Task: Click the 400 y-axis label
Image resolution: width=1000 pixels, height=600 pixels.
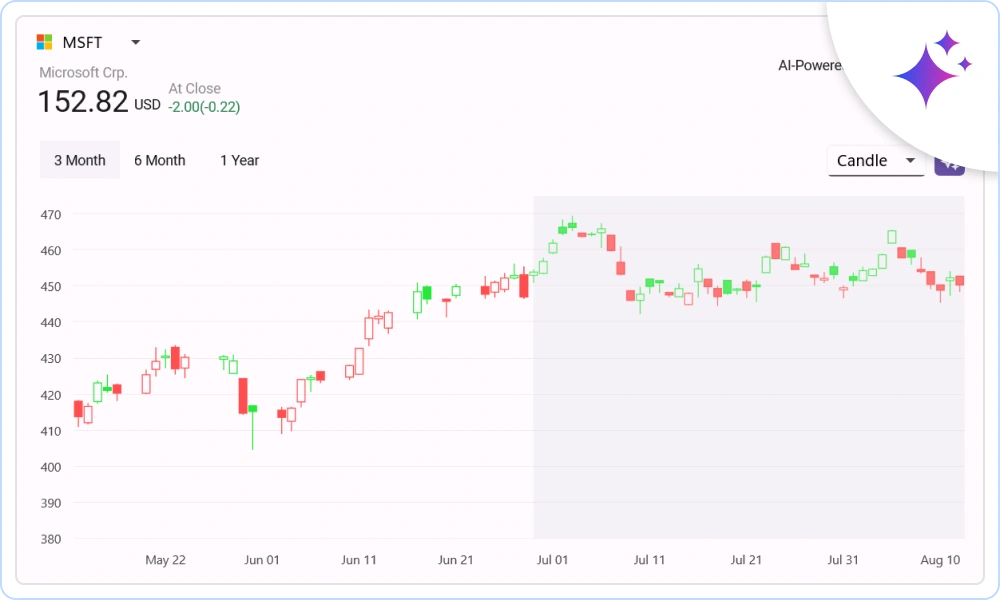Action: pos(51,467)
